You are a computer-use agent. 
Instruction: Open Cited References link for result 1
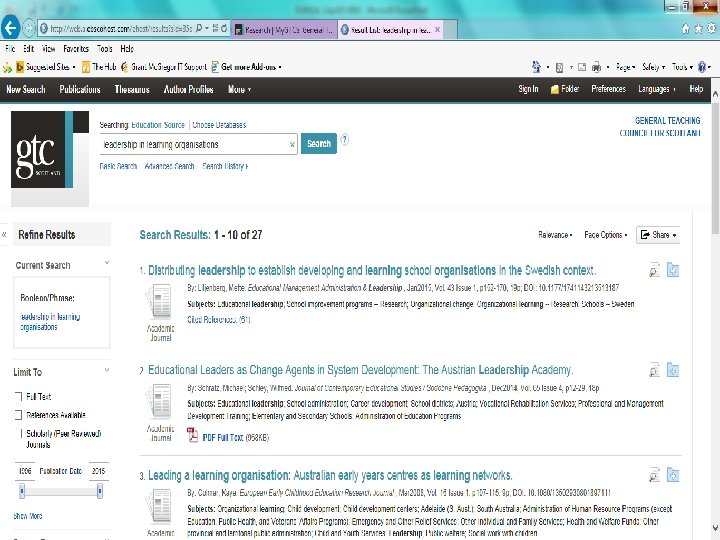219,320
